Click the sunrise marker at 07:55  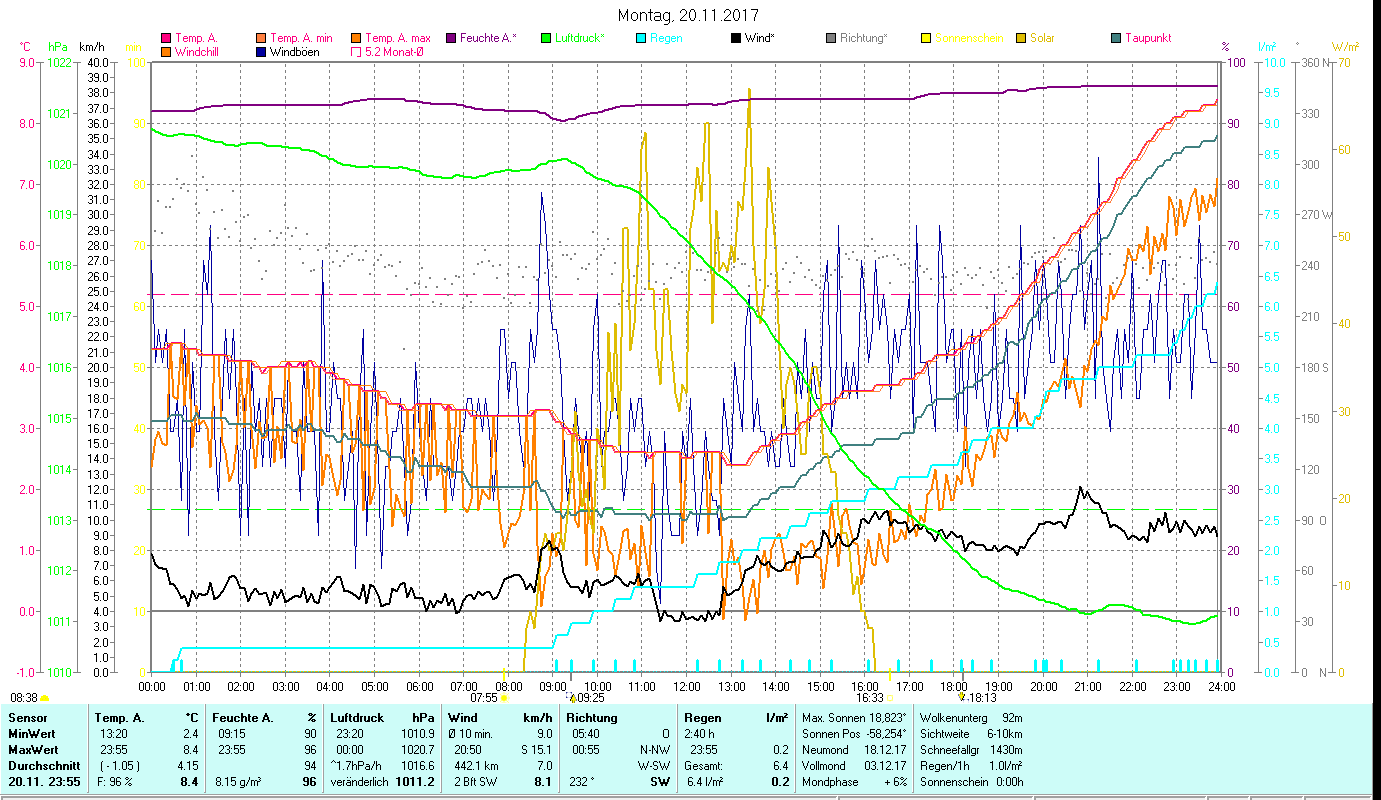tap(504, 698)
